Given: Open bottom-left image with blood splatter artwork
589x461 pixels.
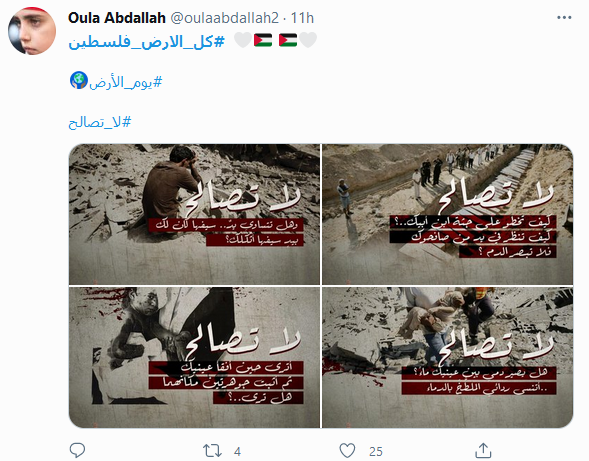Looking at the screenshot, I should (194, 357).
